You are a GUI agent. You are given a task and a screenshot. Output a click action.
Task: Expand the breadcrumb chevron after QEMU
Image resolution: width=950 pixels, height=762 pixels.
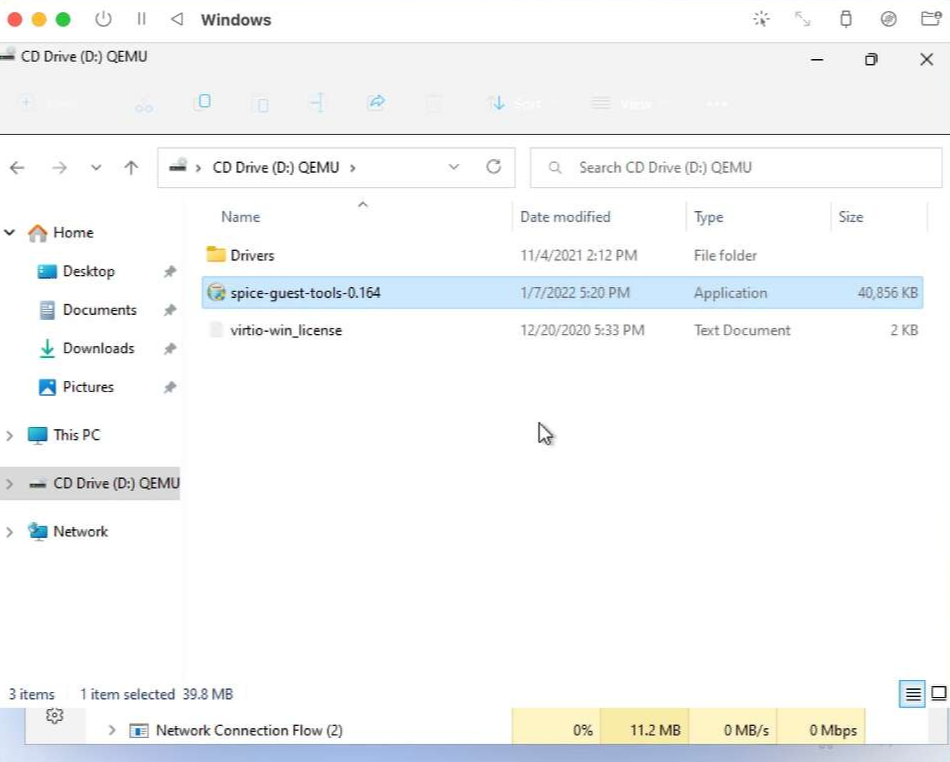click(353, 168)
